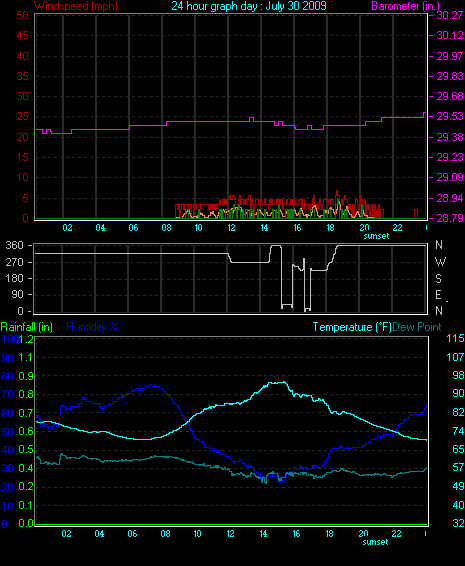Select temperature axis value 57
Image resolution: width=465 pixels, height=566 pixels.
(458, 467)
